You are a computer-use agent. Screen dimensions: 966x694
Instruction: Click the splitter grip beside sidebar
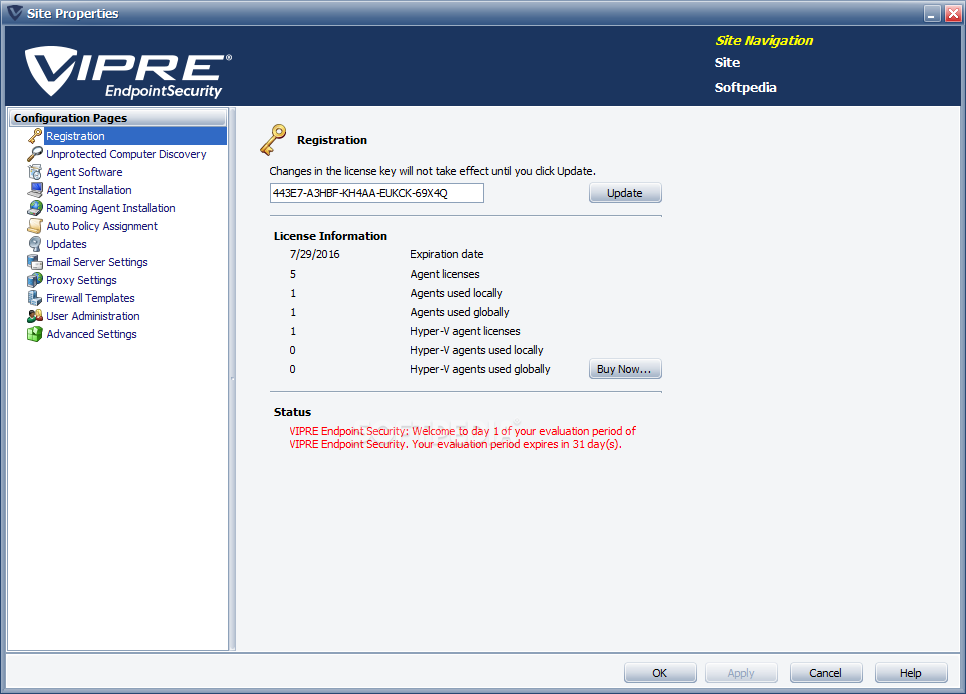click(x=232, y=378)
